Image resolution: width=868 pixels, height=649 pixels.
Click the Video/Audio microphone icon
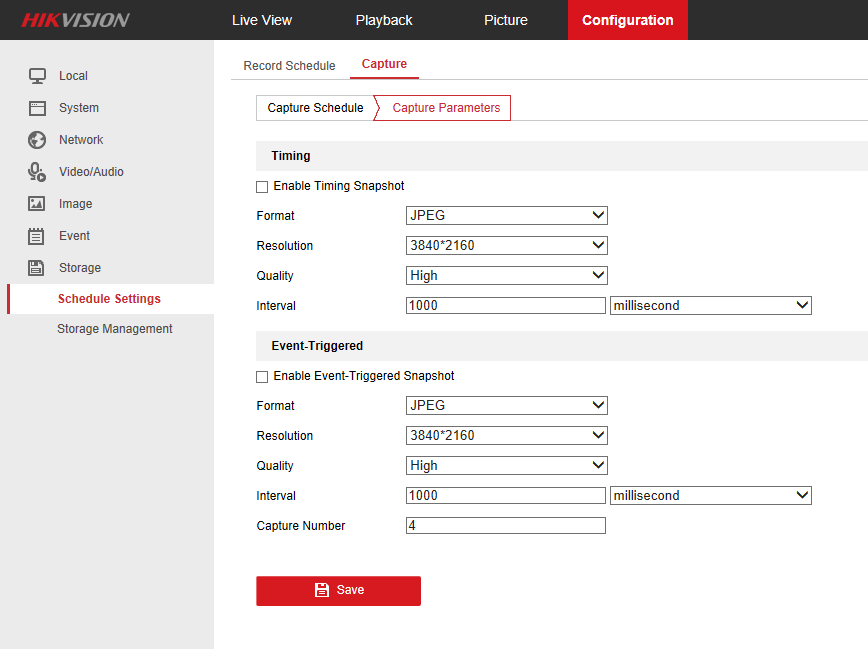pyautogui.click(x=37, y=172)
